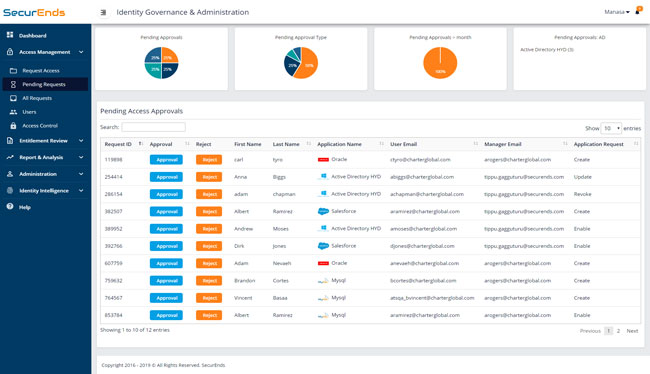Click the Previous pagination link
The height and width of the screenshot is (374, 650).
pos(590,331)
